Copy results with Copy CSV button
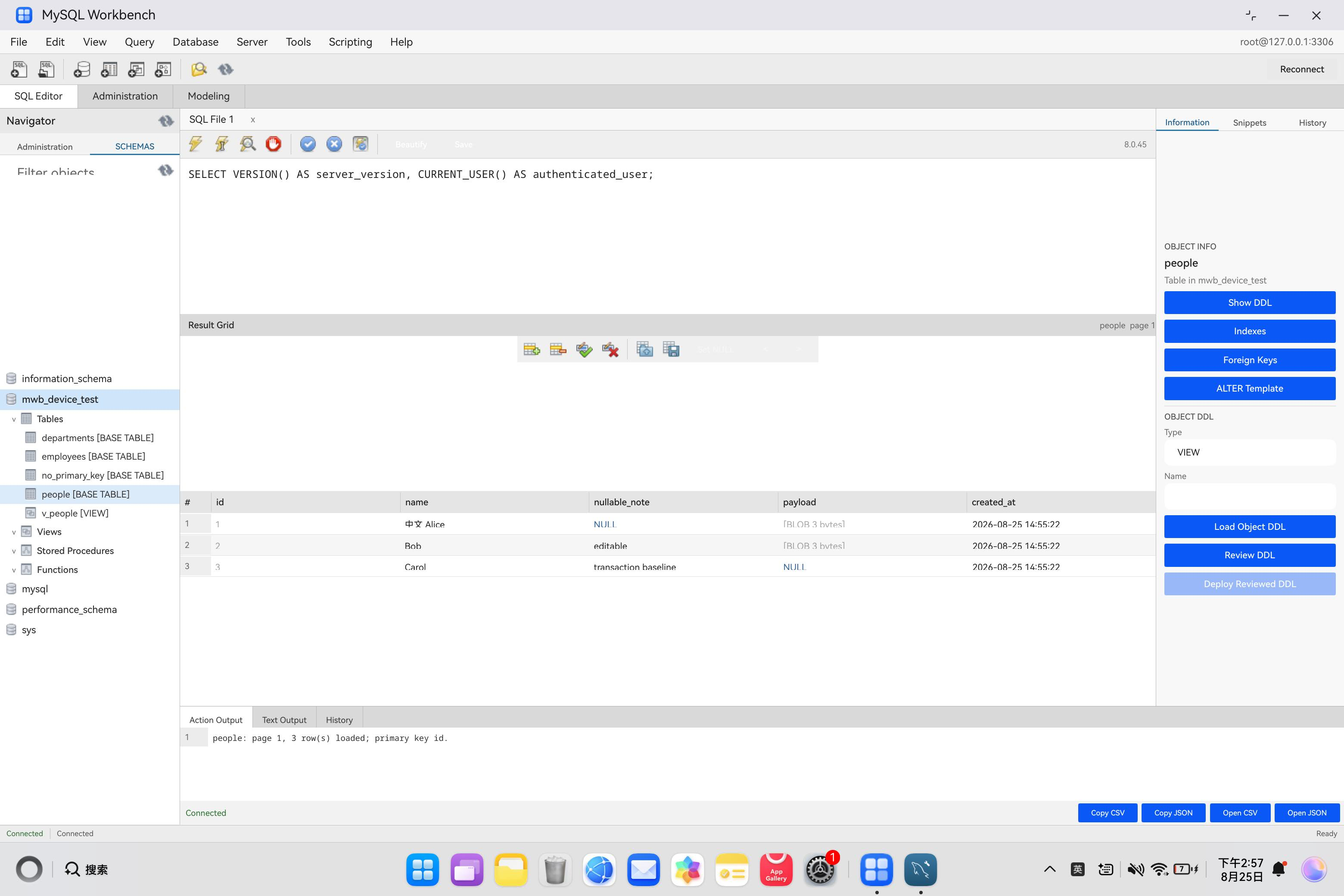 [1108, 812]
